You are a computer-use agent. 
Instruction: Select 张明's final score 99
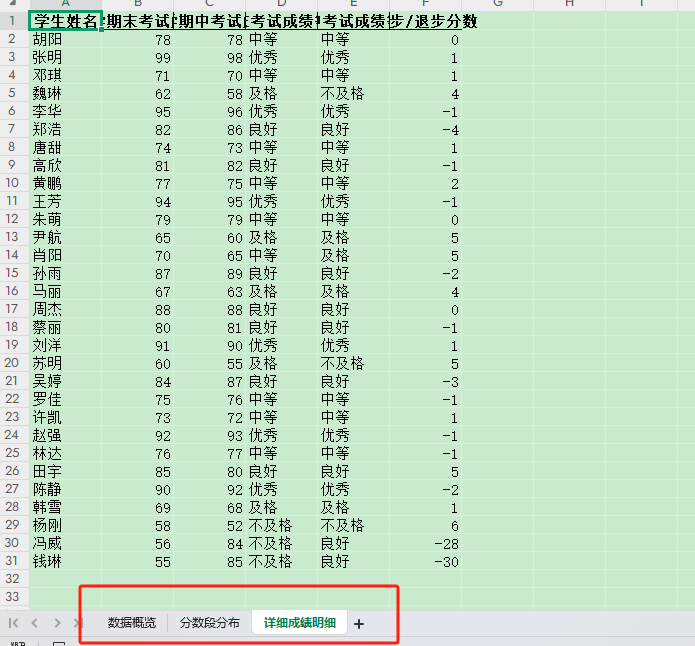pos(137,57)
